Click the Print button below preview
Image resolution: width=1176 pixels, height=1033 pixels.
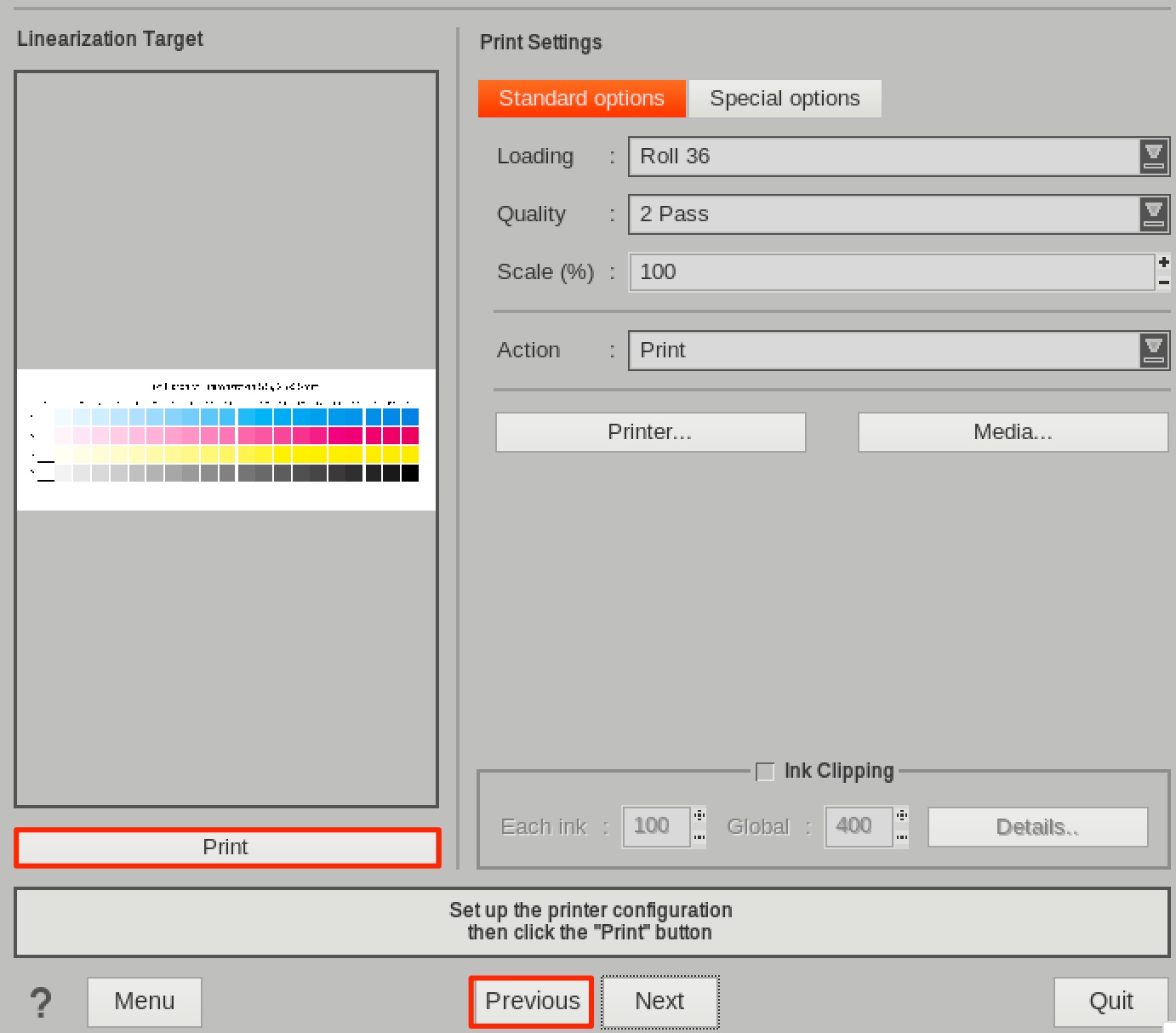pyautogui.click(x=226, y=848)
